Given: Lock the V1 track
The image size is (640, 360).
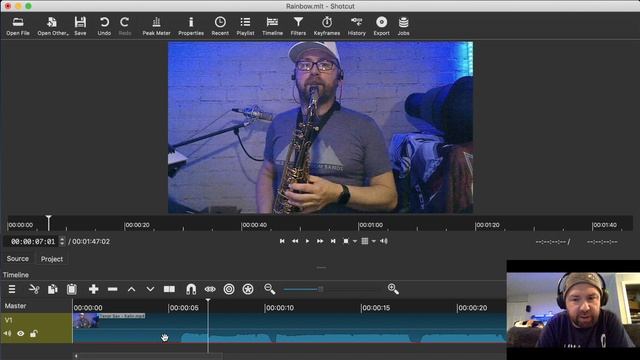Looking at the screenshot, I should (x=34, y=333).
